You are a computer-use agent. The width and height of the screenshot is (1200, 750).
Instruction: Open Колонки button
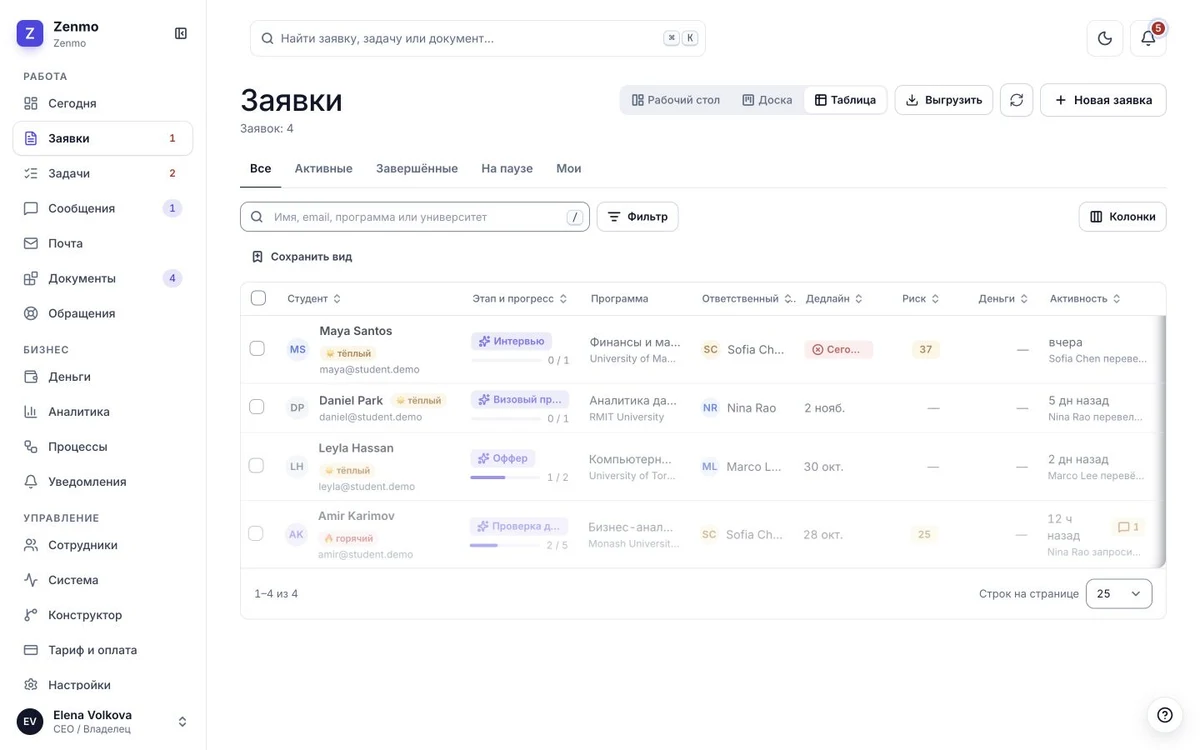click(1122, 217)
